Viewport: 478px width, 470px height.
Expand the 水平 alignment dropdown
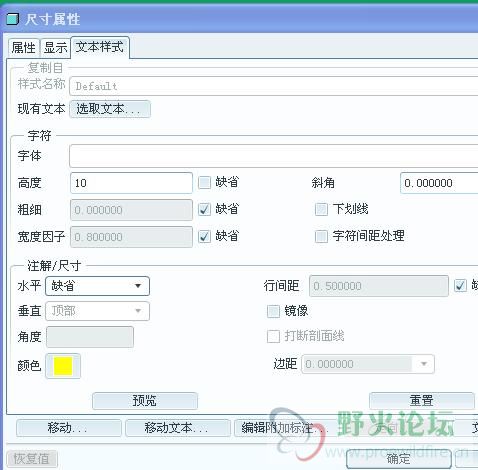click(x=97, y=286)
